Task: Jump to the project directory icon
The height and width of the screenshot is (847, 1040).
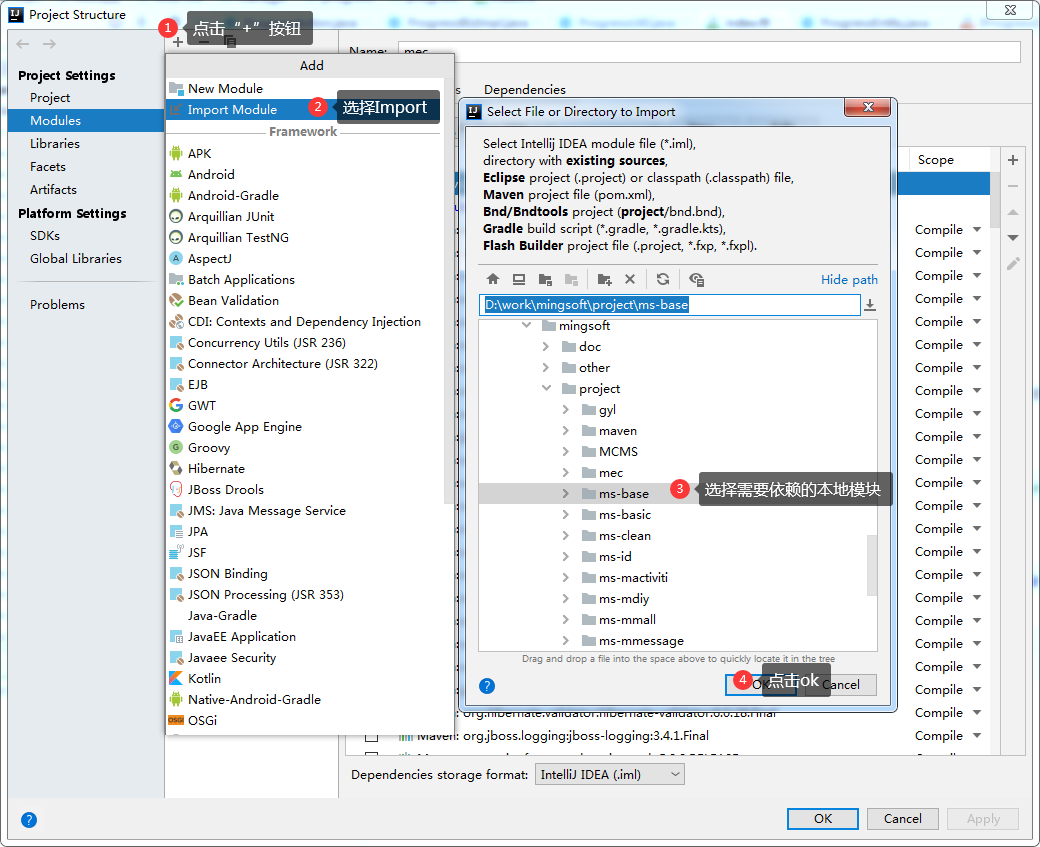Action: coord(545,279)
